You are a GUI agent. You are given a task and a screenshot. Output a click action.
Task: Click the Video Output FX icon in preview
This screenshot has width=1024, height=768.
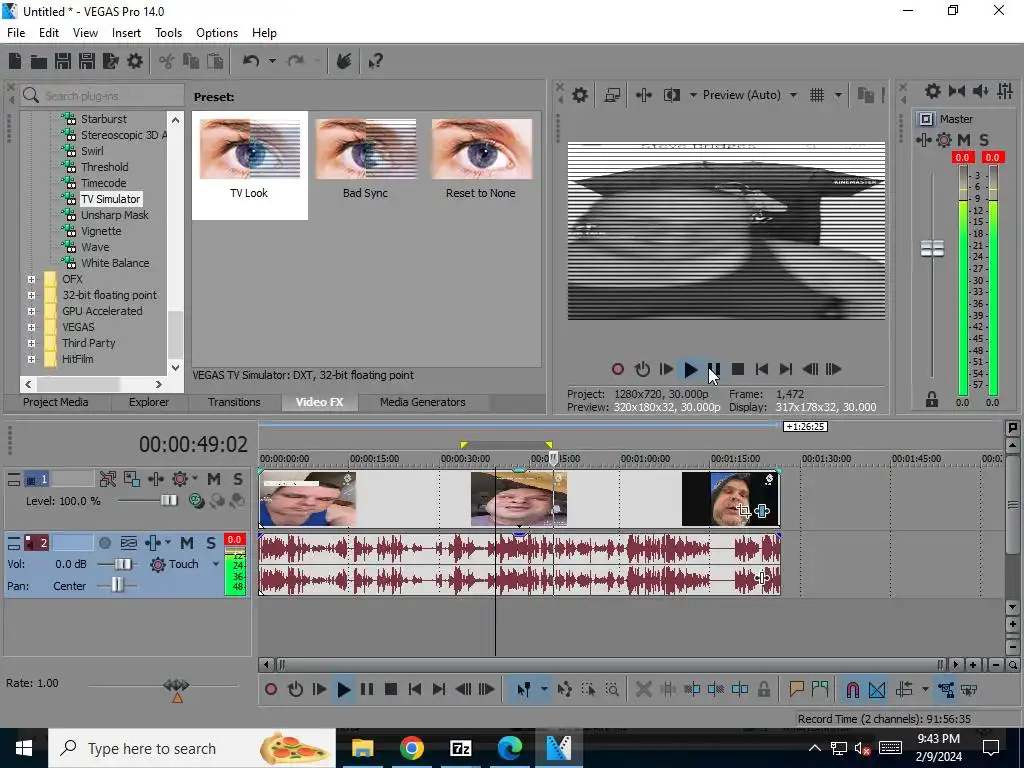tap(643, 95)
